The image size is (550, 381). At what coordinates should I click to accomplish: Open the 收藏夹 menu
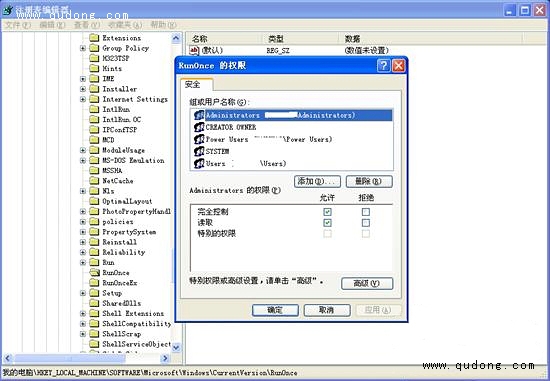point(125,25)
